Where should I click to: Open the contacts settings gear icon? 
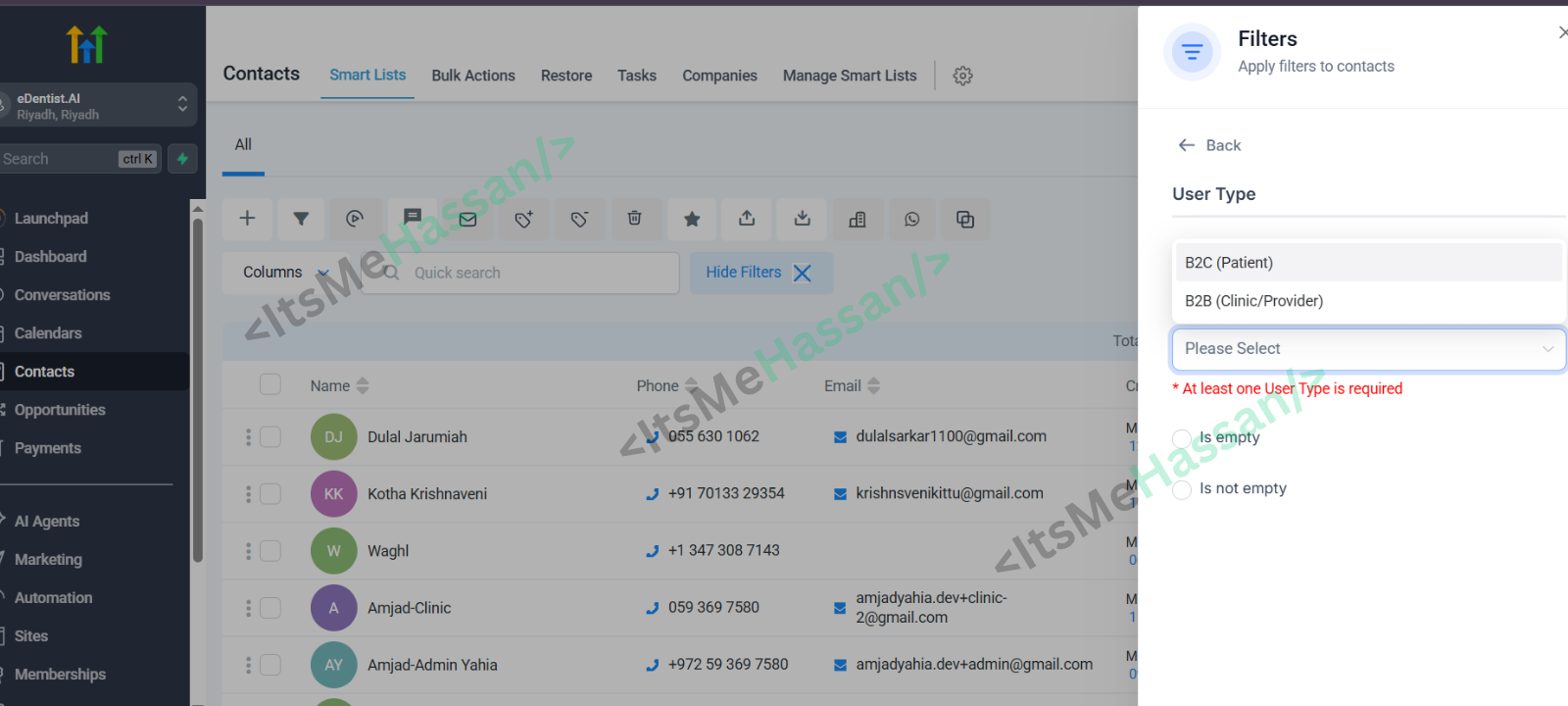[962, 76]
